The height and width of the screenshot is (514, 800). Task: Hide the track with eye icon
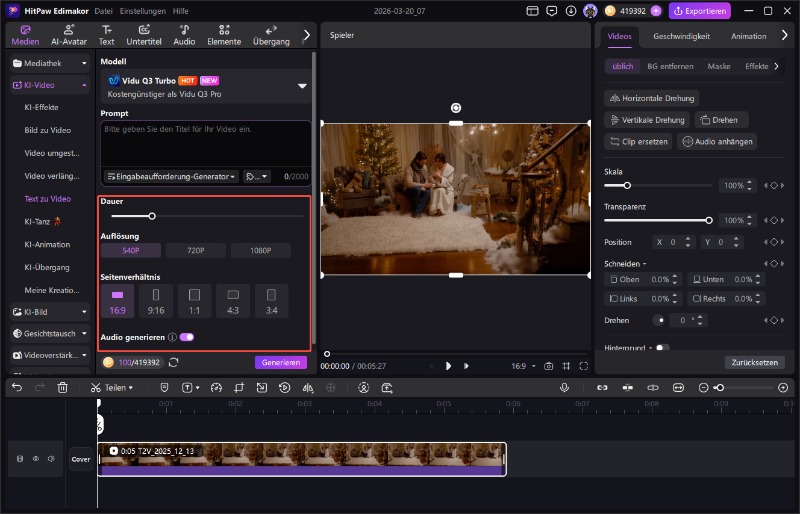[36, 459]
